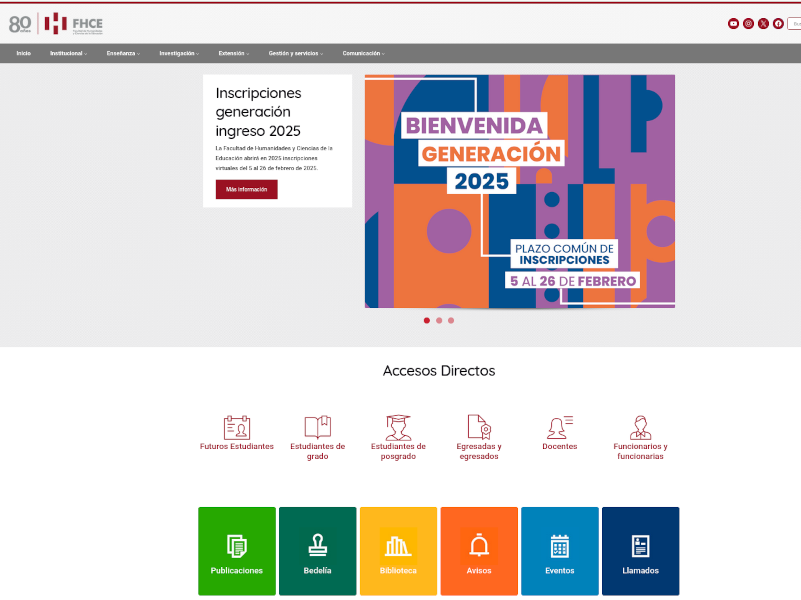Go to Inicio in navigation bar
Viewport: 801px width, 600px height.
point(23,53)
